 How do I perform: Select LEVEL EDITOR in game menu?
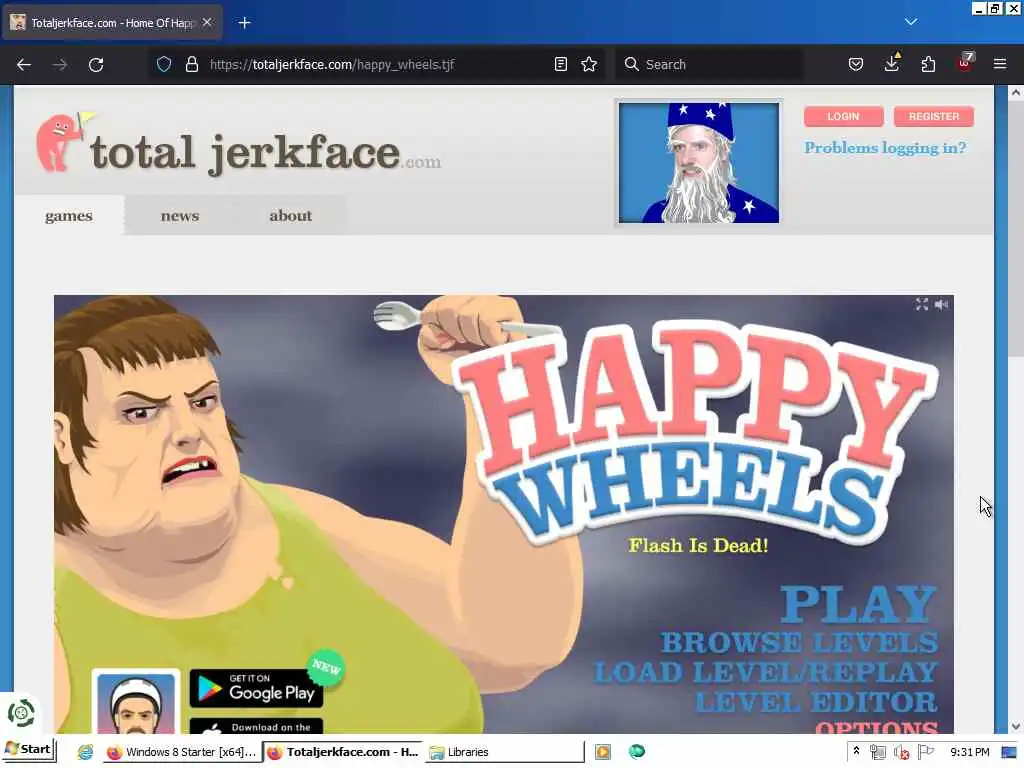tap(816, 703)
